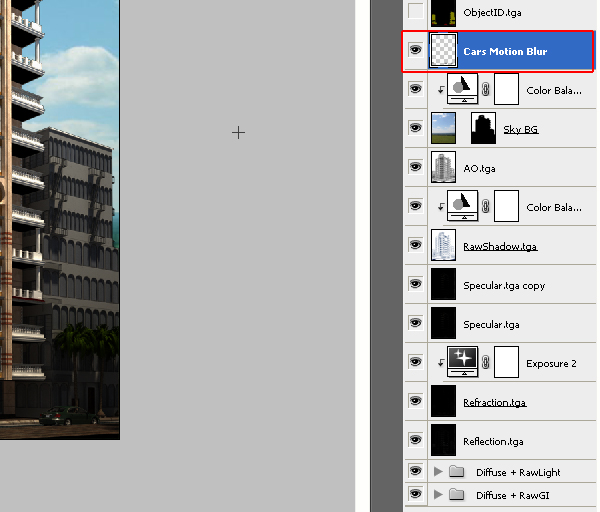This screenshot has height=512, width=600.
Task: Hide the Cars Motion Blur layer
Action: (416, 50)
